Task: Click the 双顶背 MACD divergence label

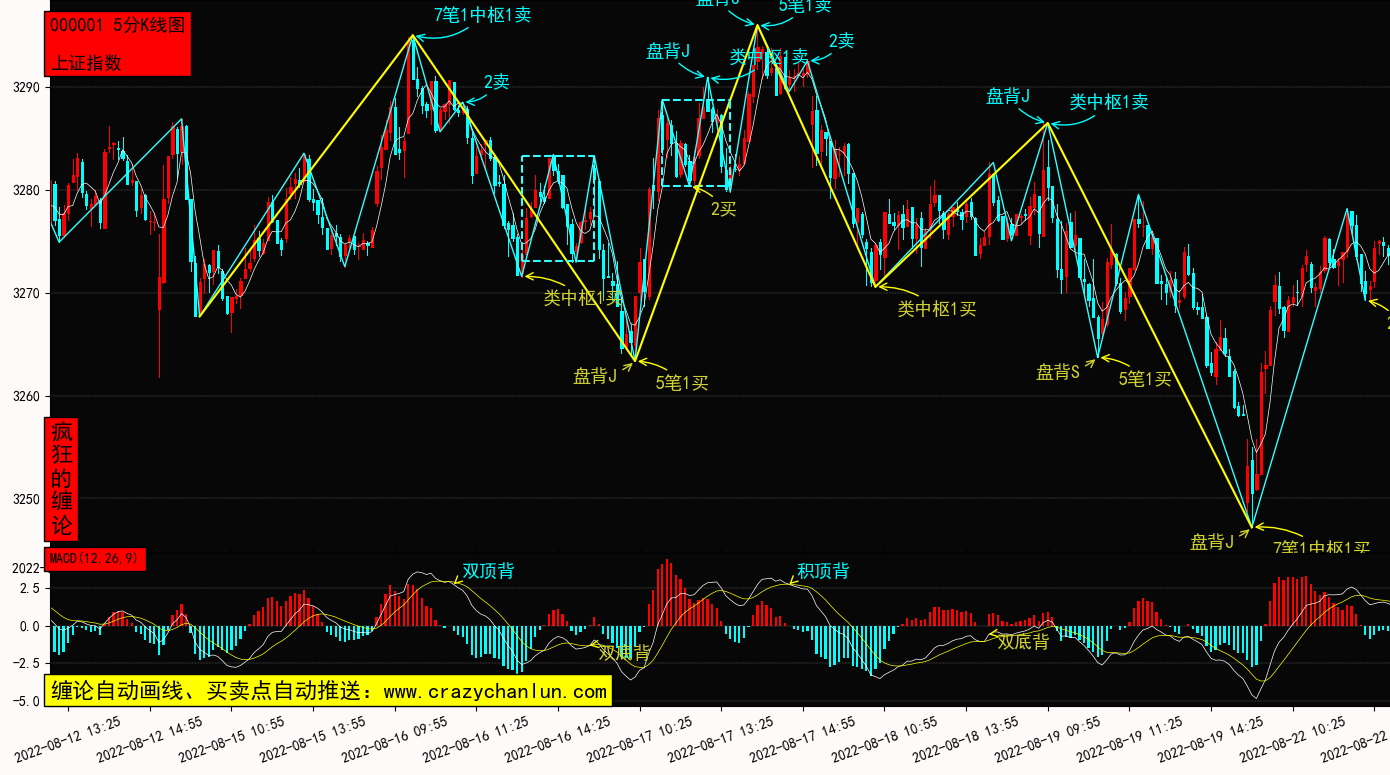Action: [488, 571]
